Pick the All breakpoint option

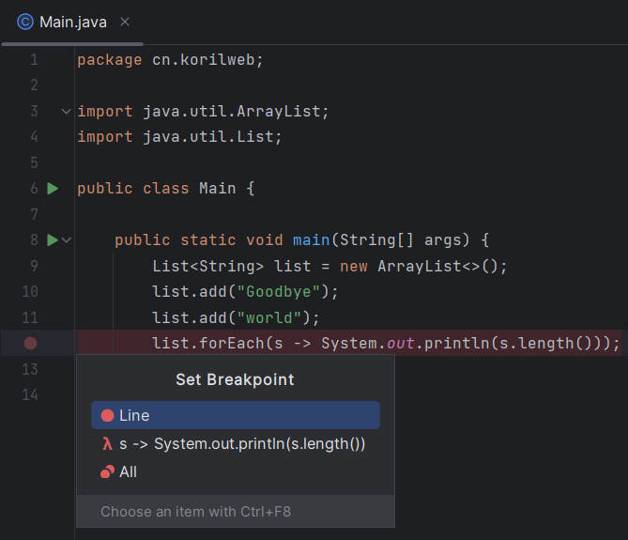click(x=128, y=472)
